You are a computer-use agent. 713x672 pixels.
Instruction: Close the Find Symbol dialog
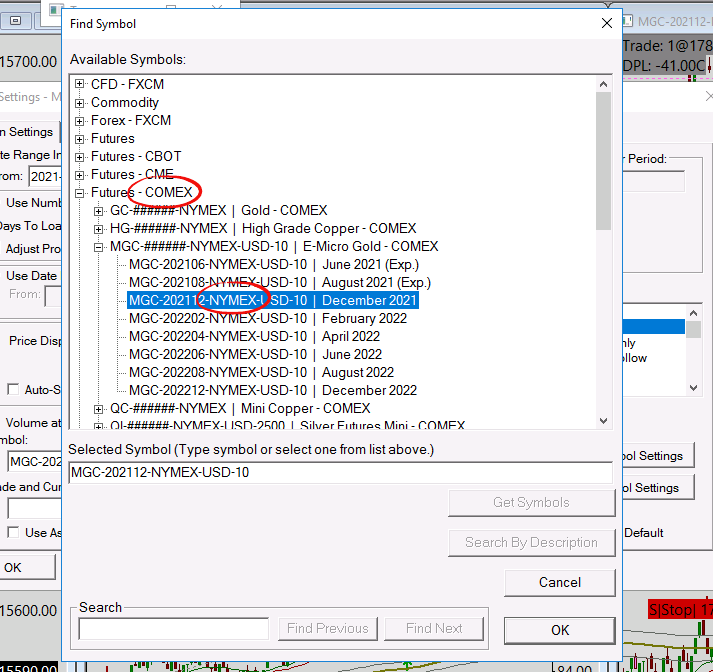coord(607,23)
